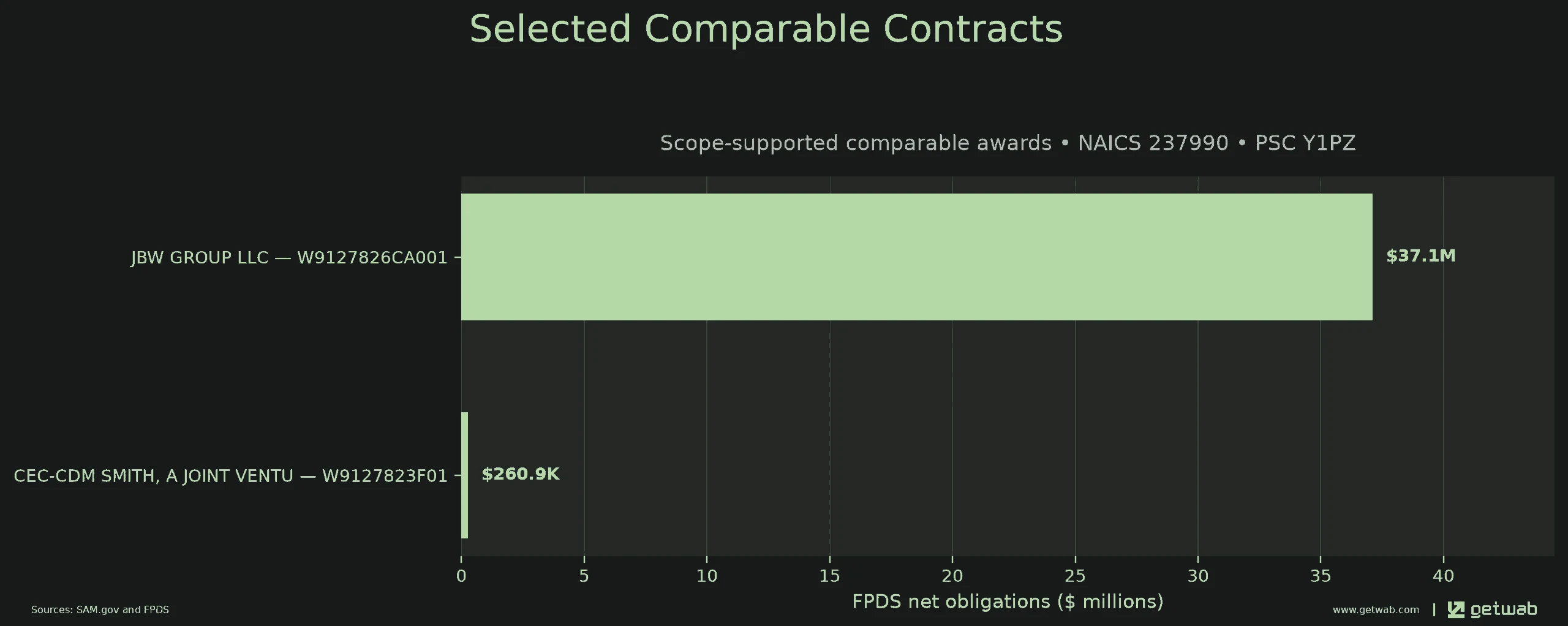Click the $260.9K value label
The height and width of the screenshot is (626, 1568).
point(521,474)
